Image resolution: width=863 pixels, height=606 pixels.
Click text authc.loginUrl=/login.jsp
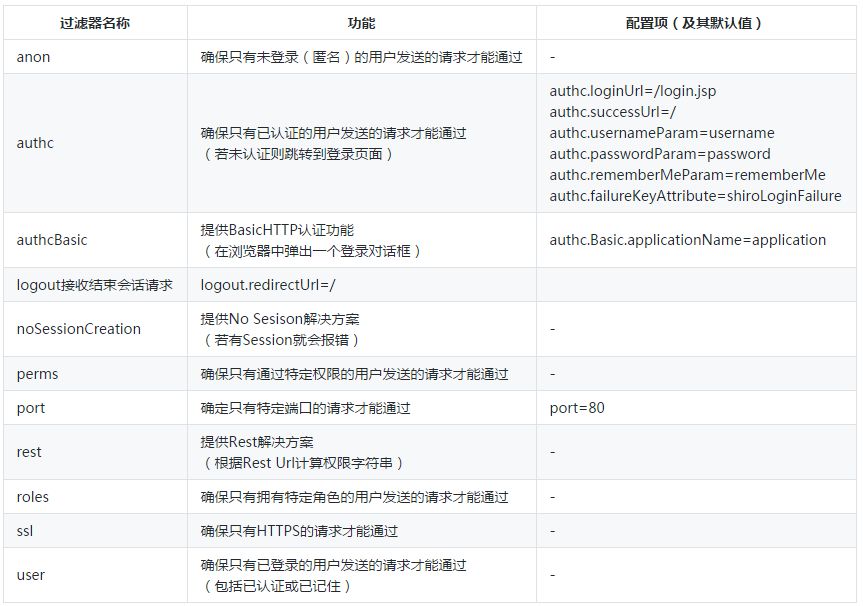pyautogui.click(x=633, y=91)
